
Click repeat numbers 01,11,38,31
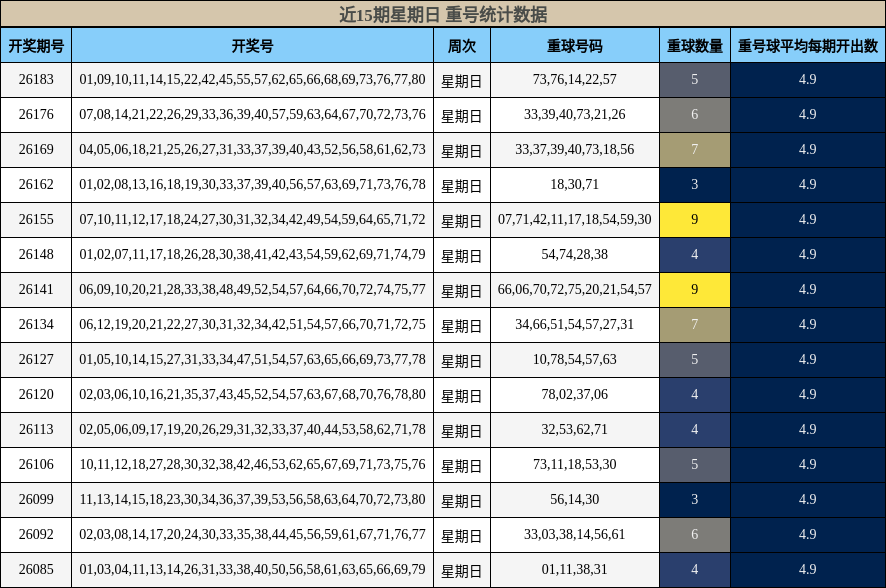[575, 570]
